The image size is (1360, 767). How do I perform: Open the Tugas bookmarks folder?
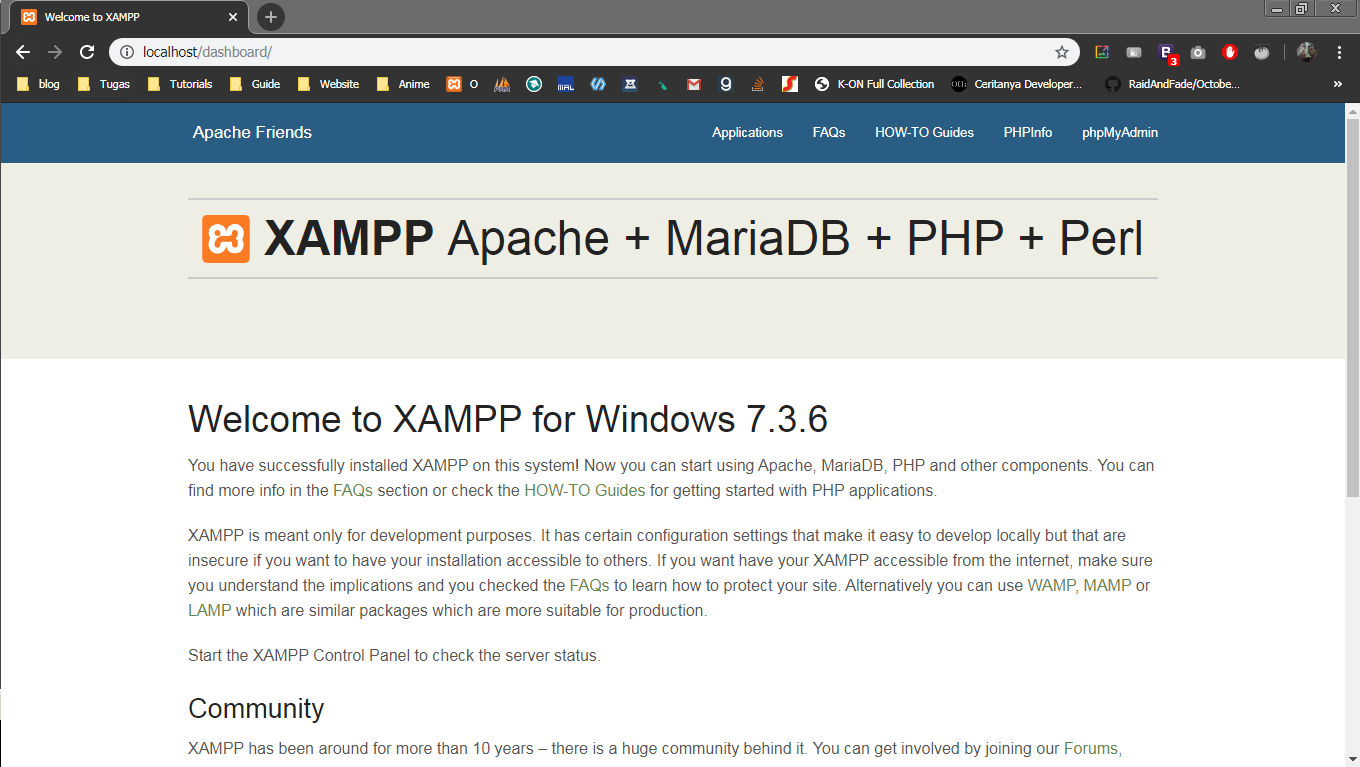pyautogui.click(x=103, y=84)
